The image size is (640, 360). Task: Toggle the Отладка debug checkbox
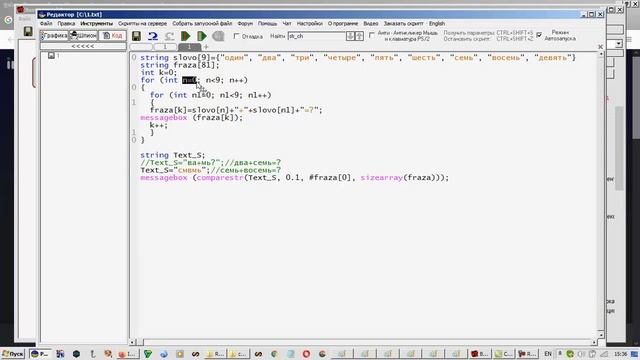click(236, 36)
